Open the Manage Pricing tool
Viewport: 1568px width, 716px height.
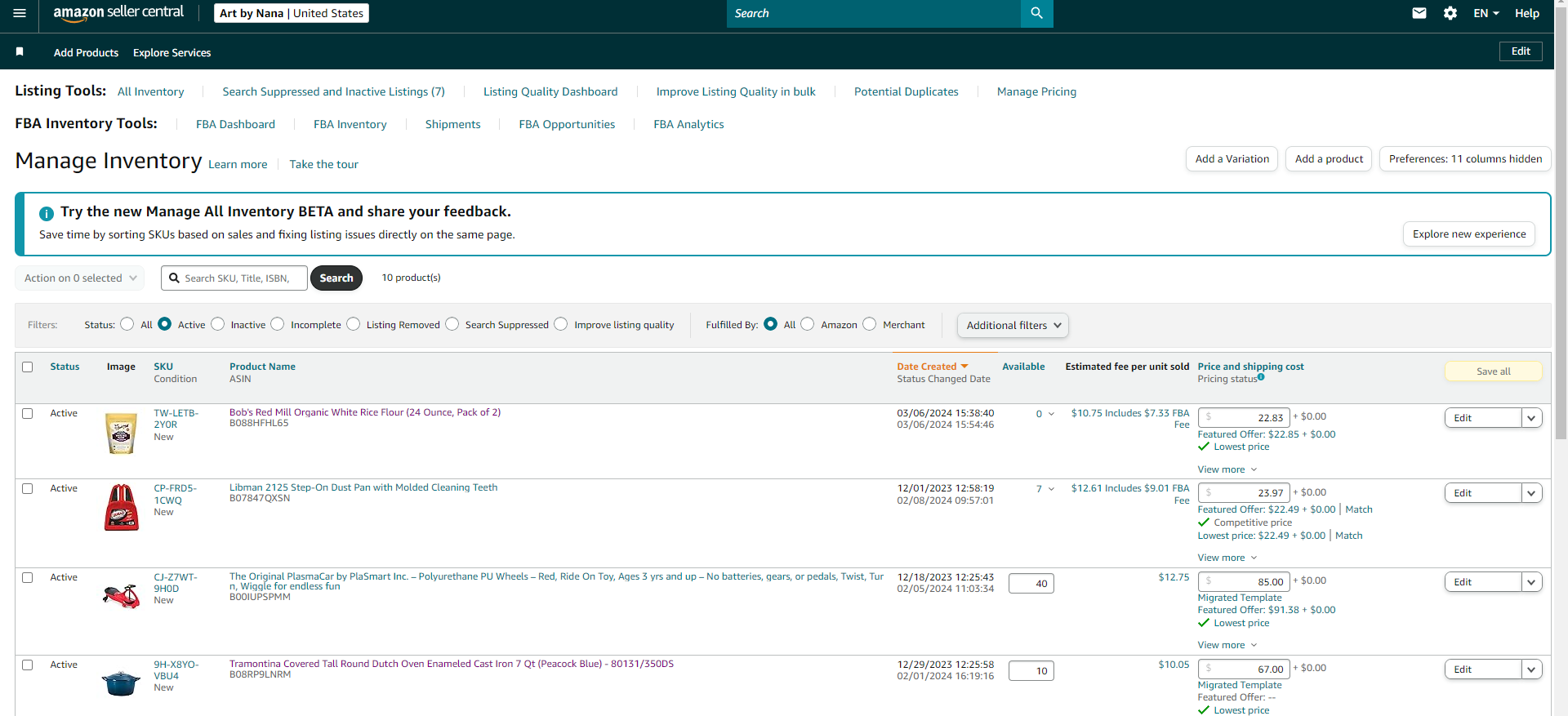pyautogui.click(x=1036, y=91)
